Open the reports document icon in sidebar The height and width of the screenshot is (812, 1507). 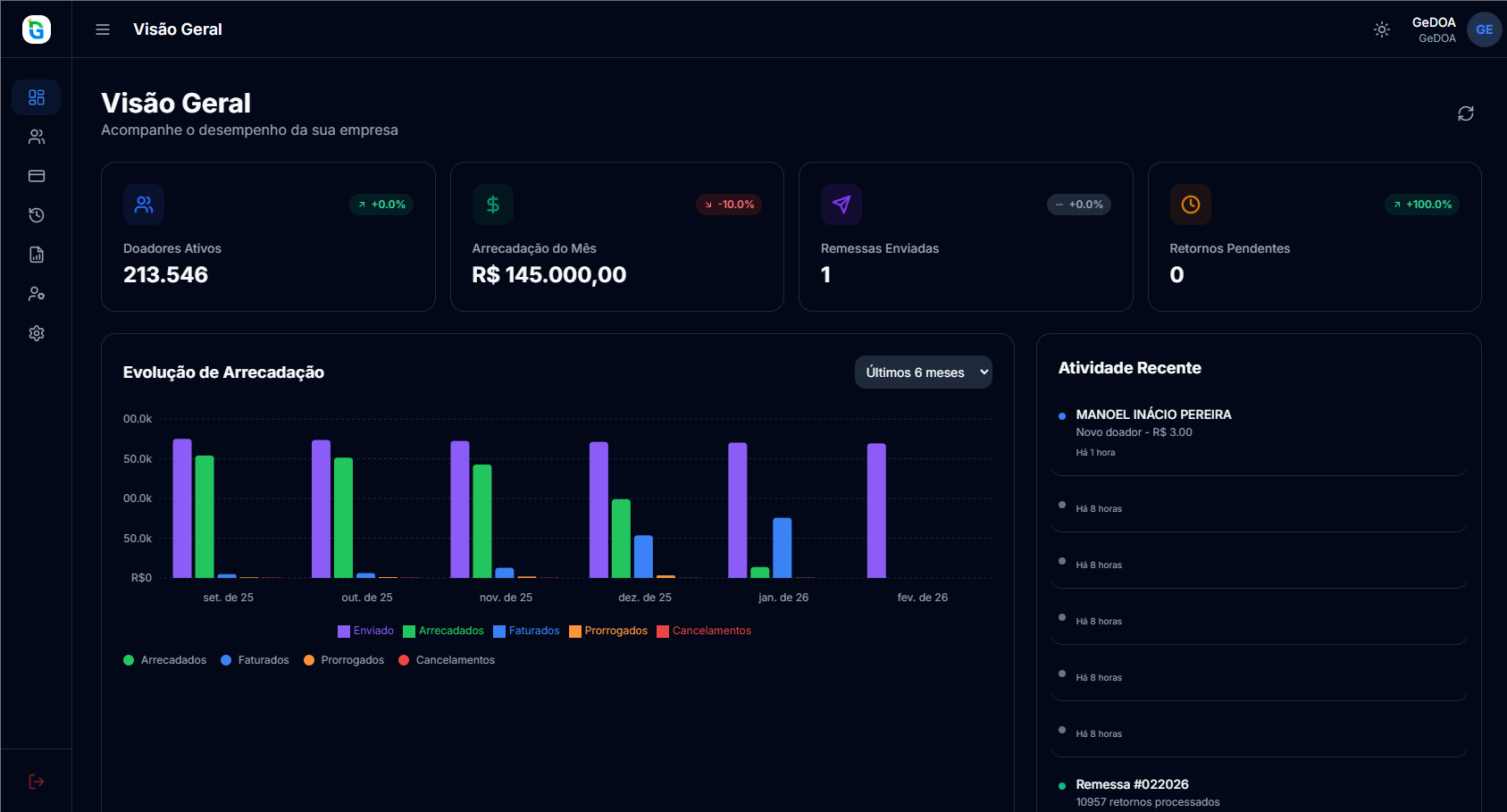click(37, 255)
